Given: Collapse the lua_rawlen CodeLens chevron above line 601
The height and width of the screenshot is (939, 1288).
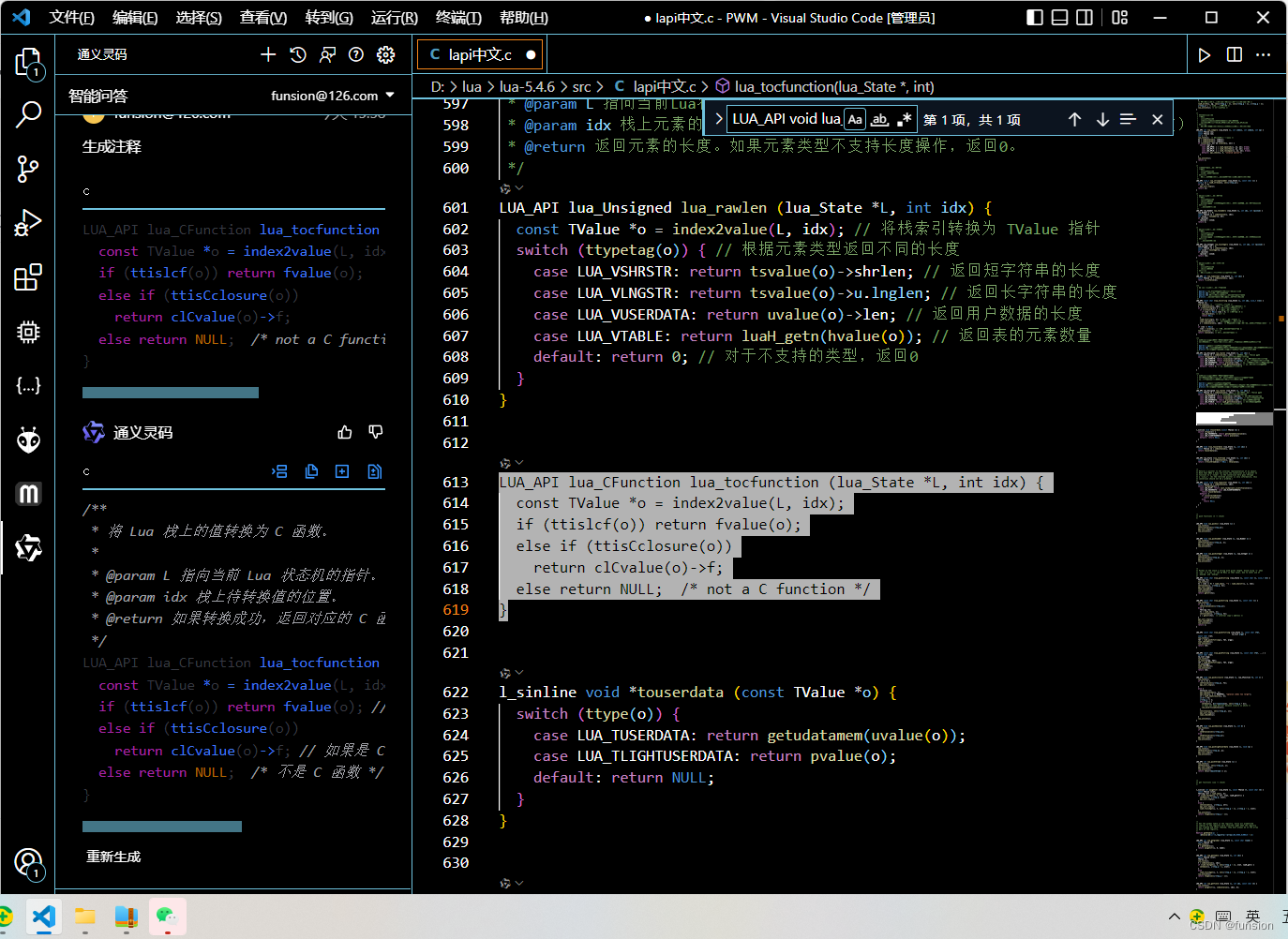Looking at the screenshot, I should point(519,188).
